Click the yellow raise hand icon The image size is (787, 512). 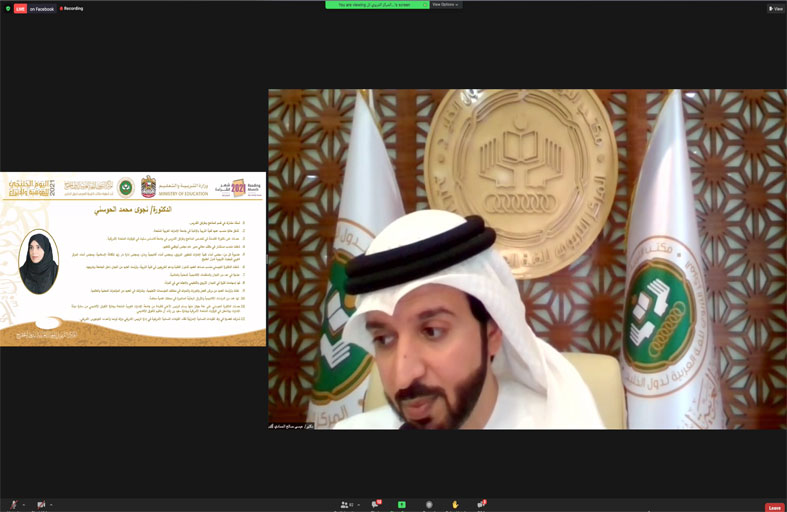pyautogui.click(x=455, y=505)
